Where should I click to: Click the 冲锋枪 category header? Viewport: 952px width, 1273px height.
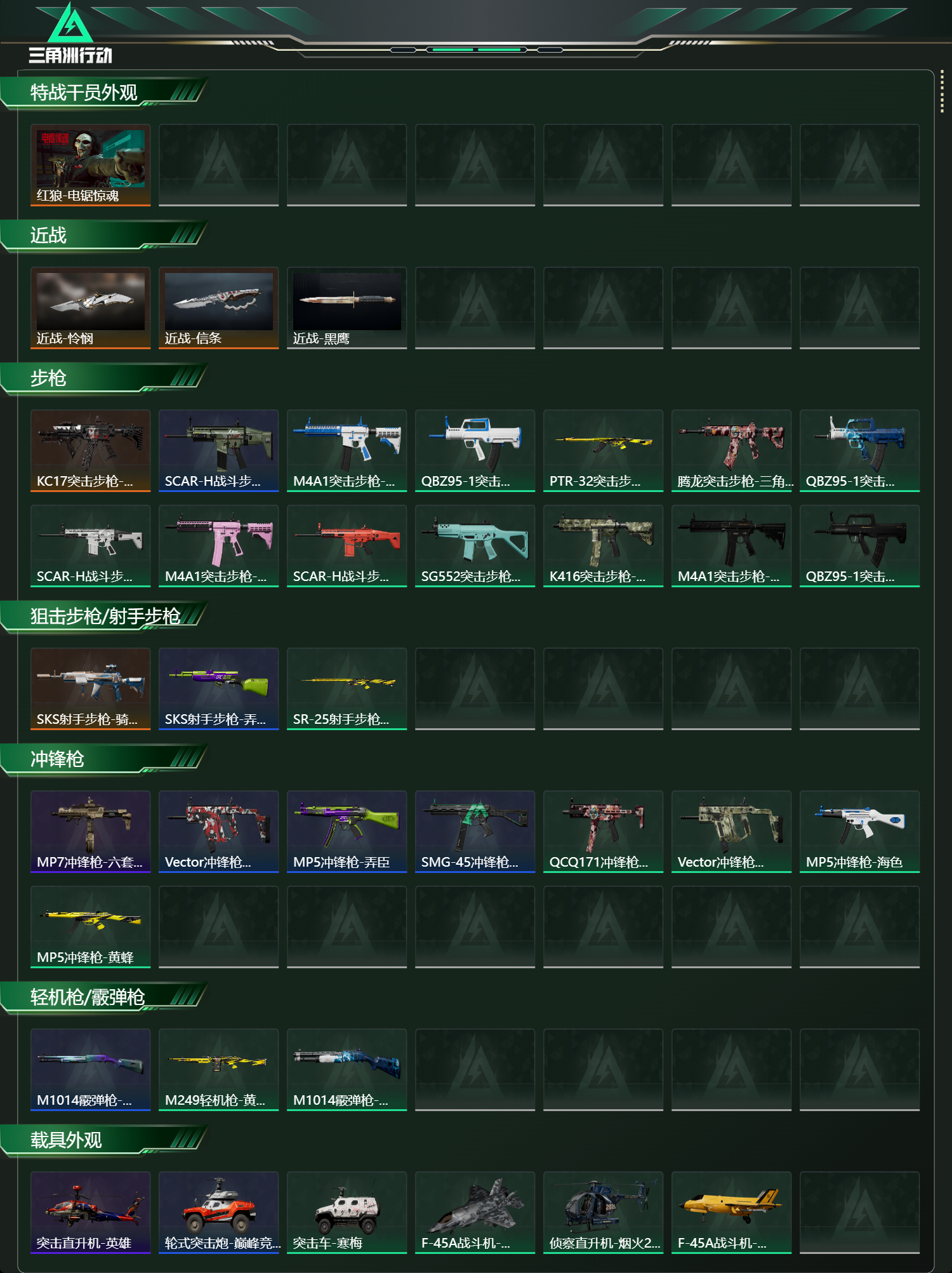point(57,759)
